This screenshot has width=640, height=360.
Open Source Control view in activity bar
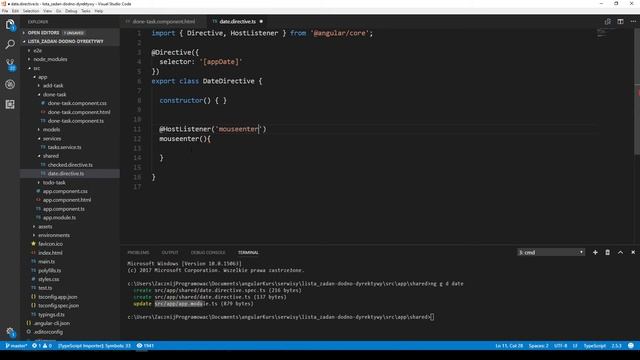[10, 64]
